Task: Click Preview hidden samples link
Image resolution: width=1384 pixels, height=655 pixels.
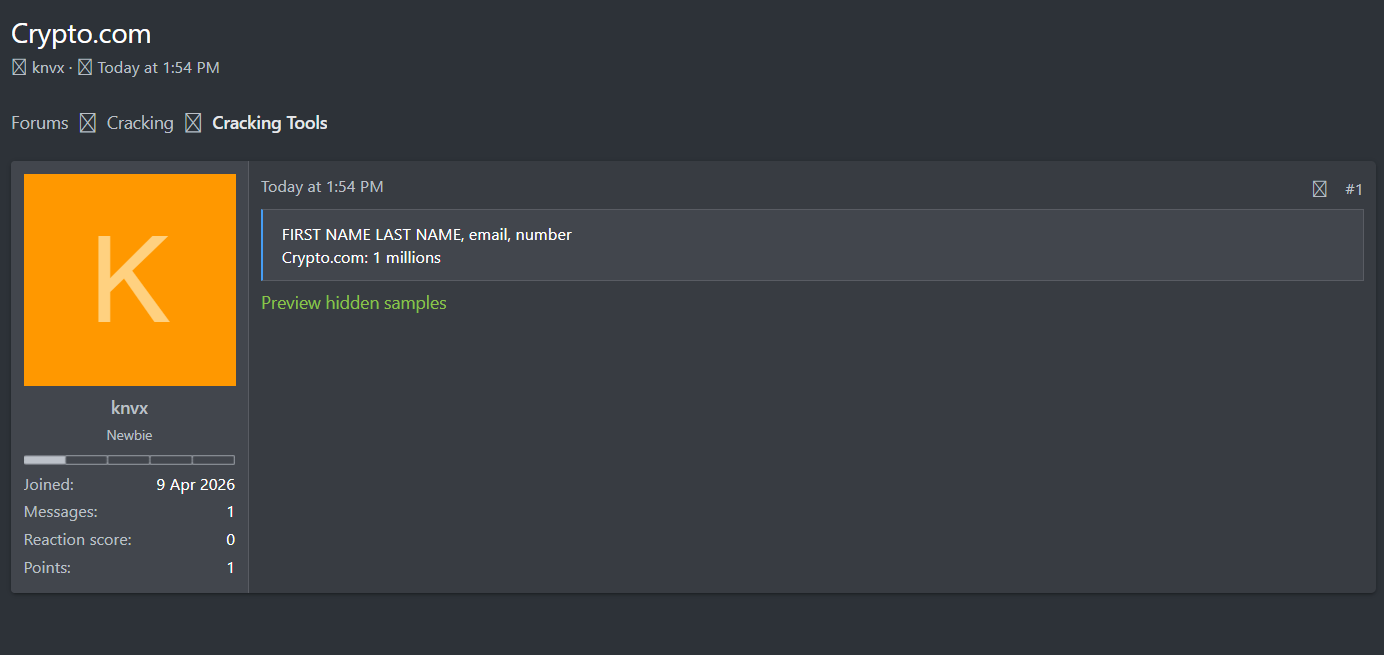Action: click(x=354, y=303)
